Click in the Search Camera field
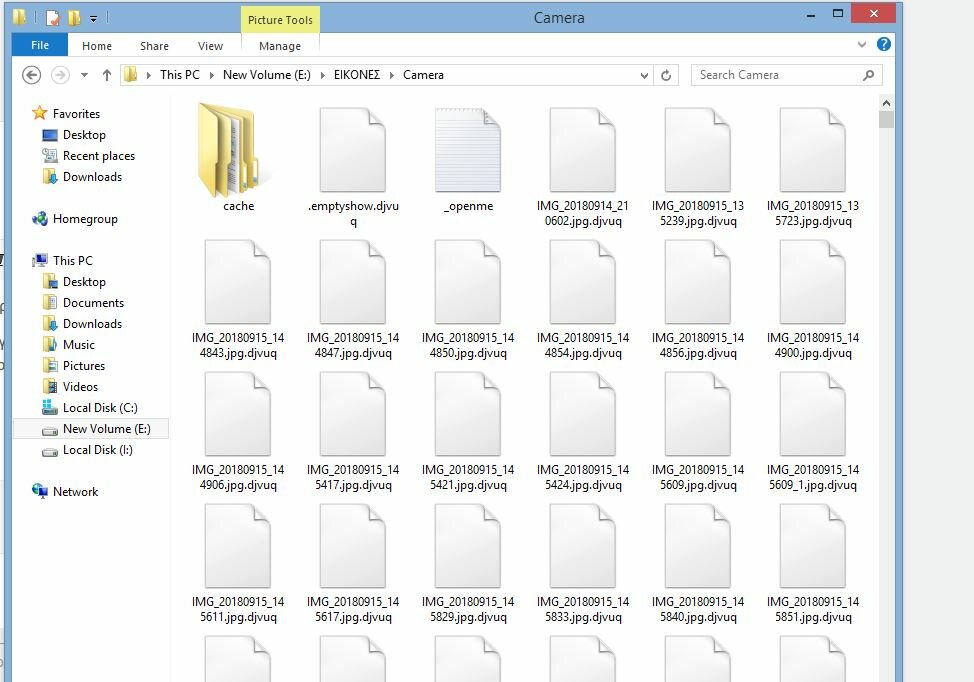 pyautogui.click(x=776, y=75)
